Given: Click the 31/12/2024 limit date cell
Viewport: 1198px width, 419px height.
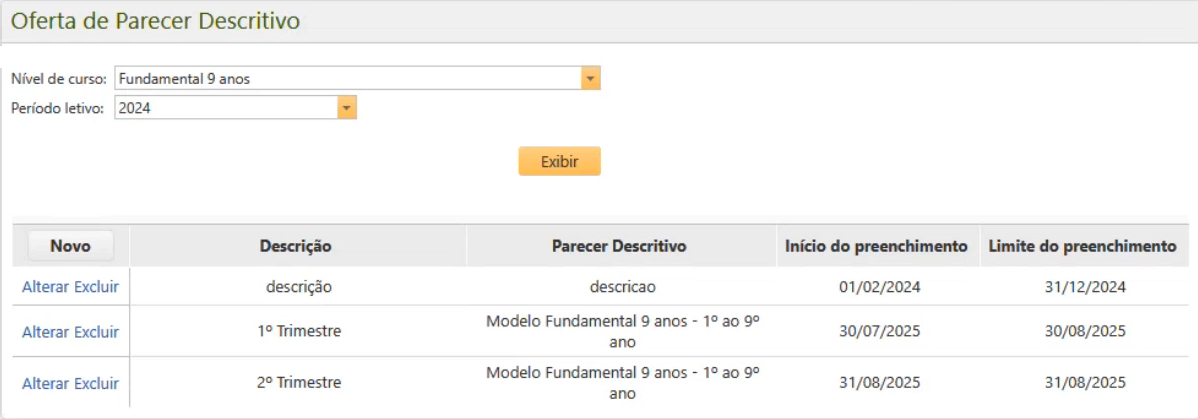Looking at the screenshot, I should [x=1085, y=287].
